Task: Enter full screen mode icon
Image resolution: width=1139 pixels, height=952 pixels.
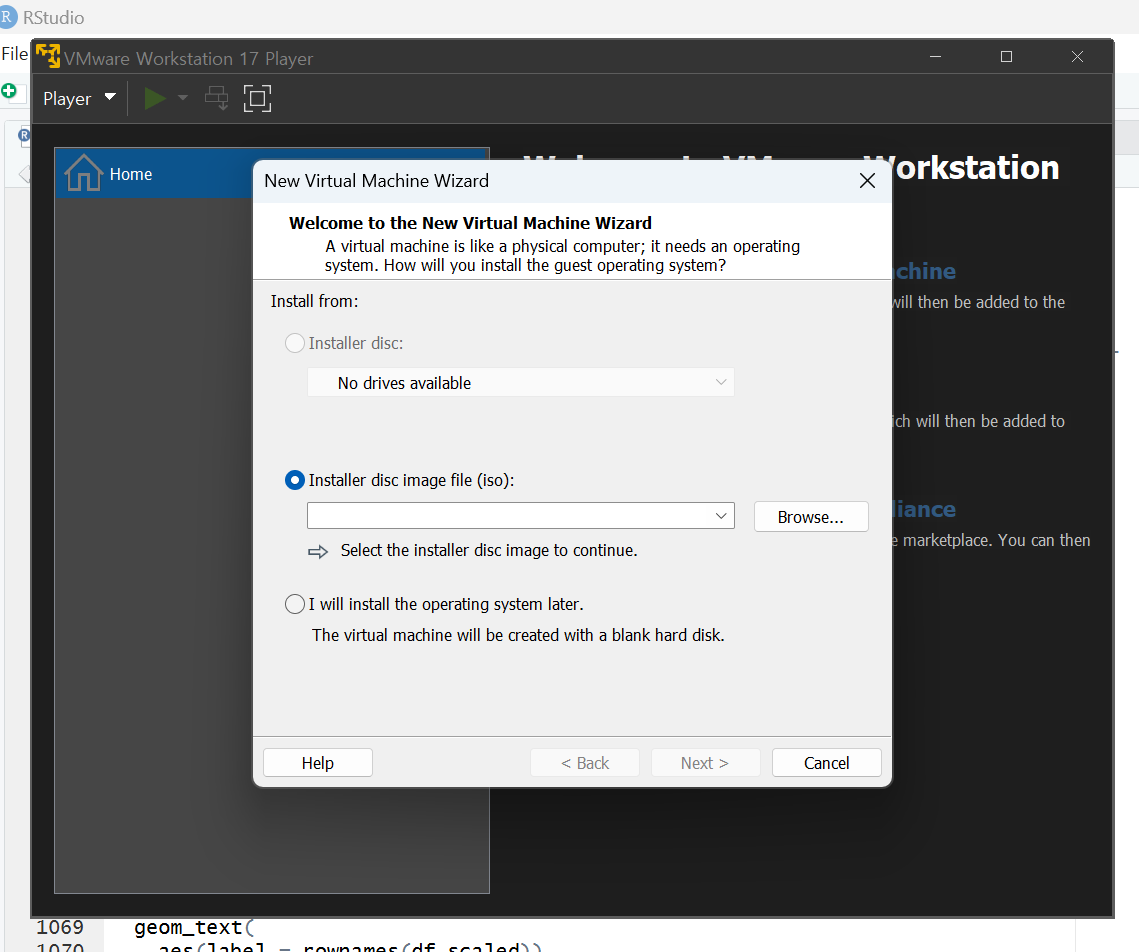Action: pos(257,98)
